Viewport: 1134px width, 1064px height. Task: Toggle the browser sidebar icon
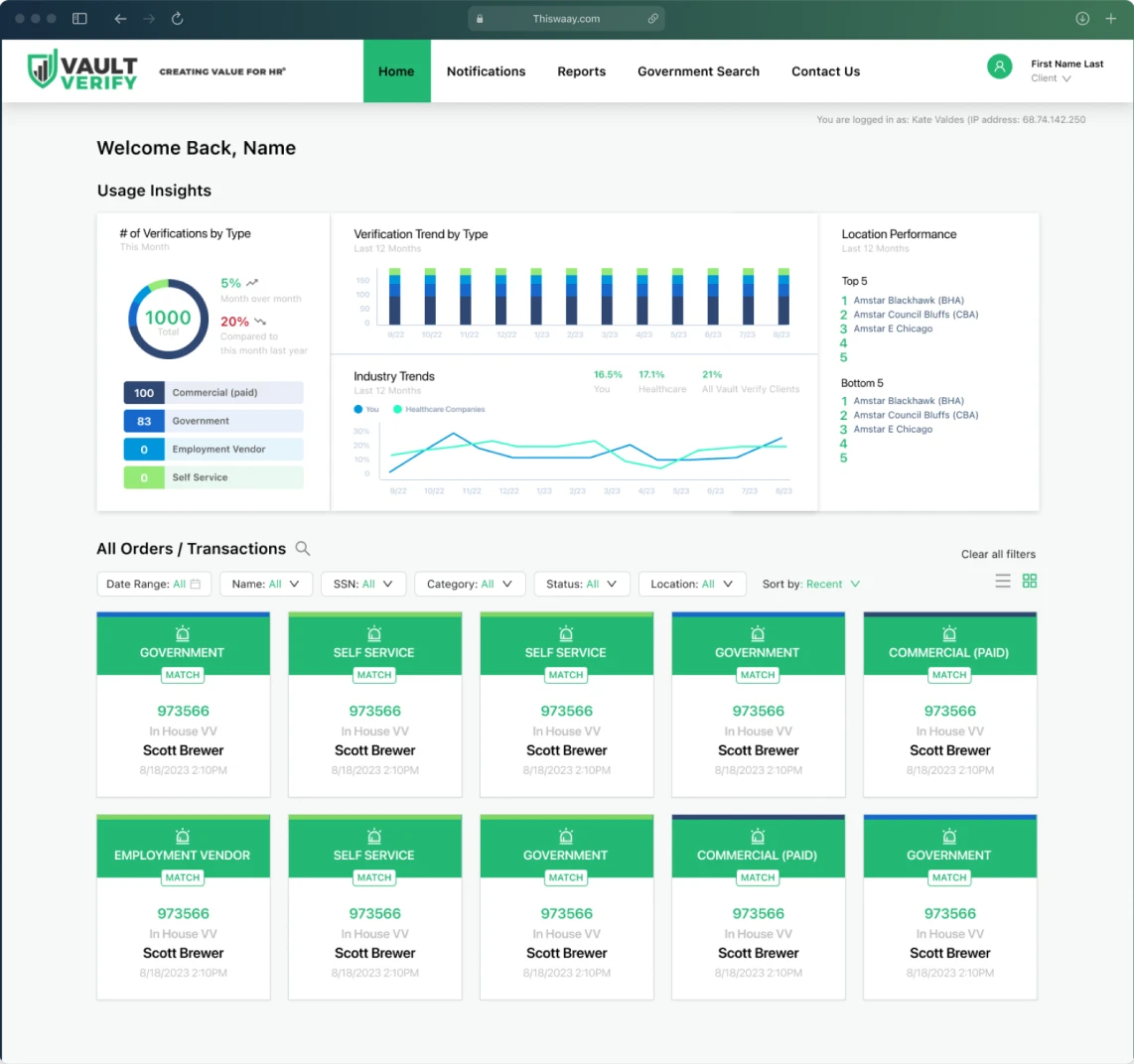coord(80,19)
